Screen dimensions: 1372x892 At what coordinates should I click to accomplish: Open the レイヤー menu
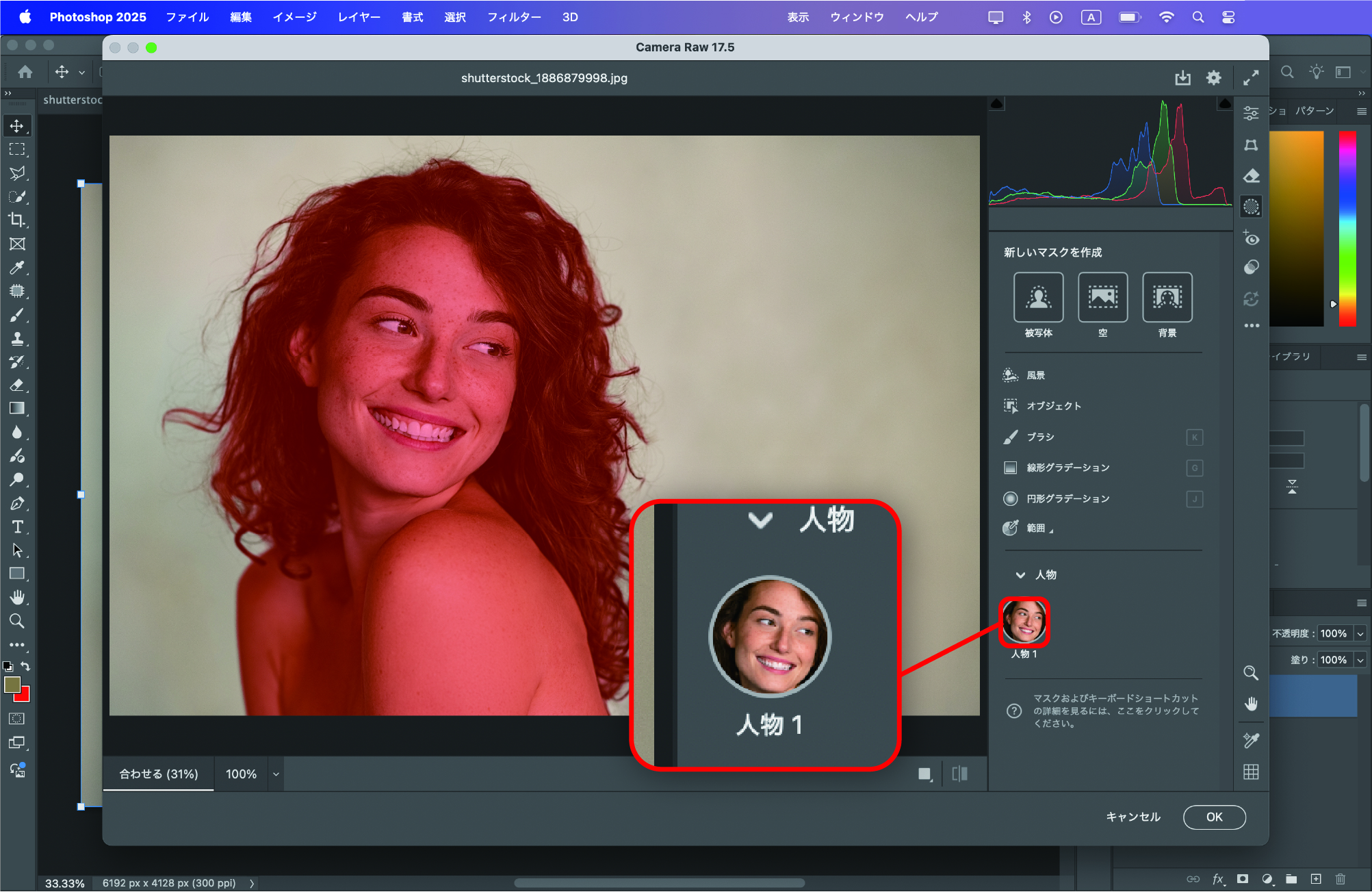(x=359, y=17)
